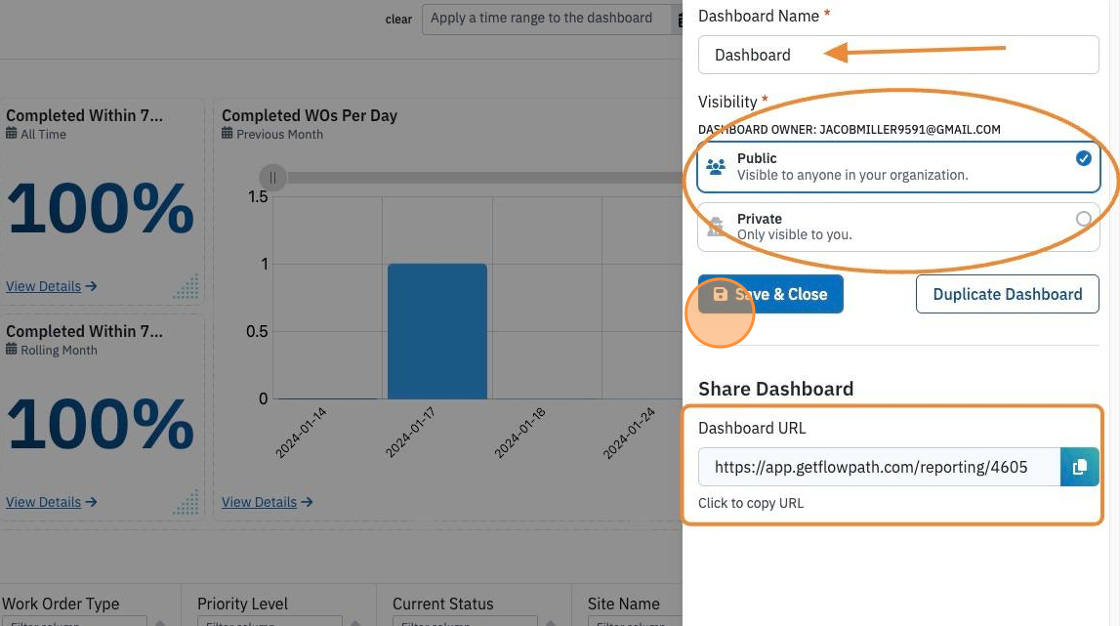Select Private visibility radio button
The height and width of the screenshot is (626, 1120).
(x=1083, y=219)
